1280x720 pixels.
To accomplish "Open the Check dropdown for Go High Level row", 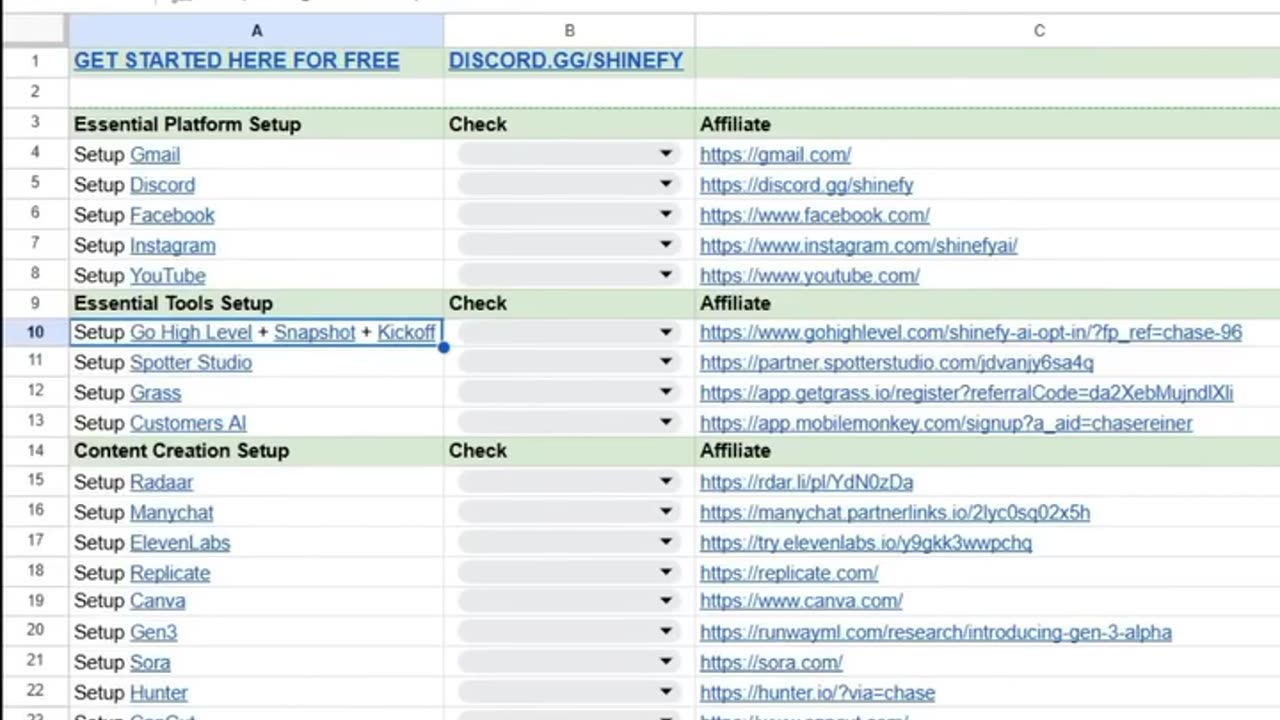I will click(567, 332).
